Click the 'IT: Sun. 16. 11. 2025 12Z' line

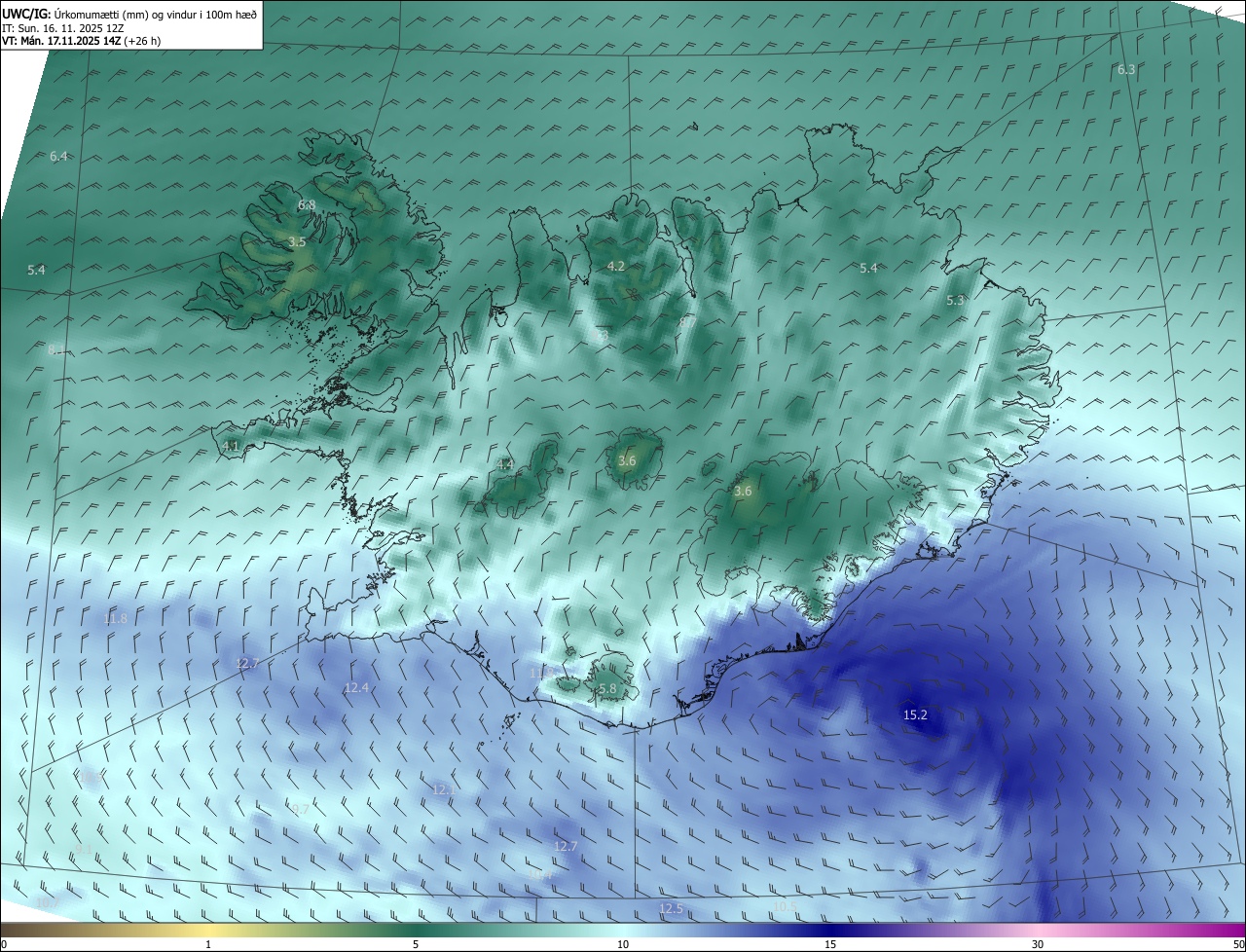point(63,27)
